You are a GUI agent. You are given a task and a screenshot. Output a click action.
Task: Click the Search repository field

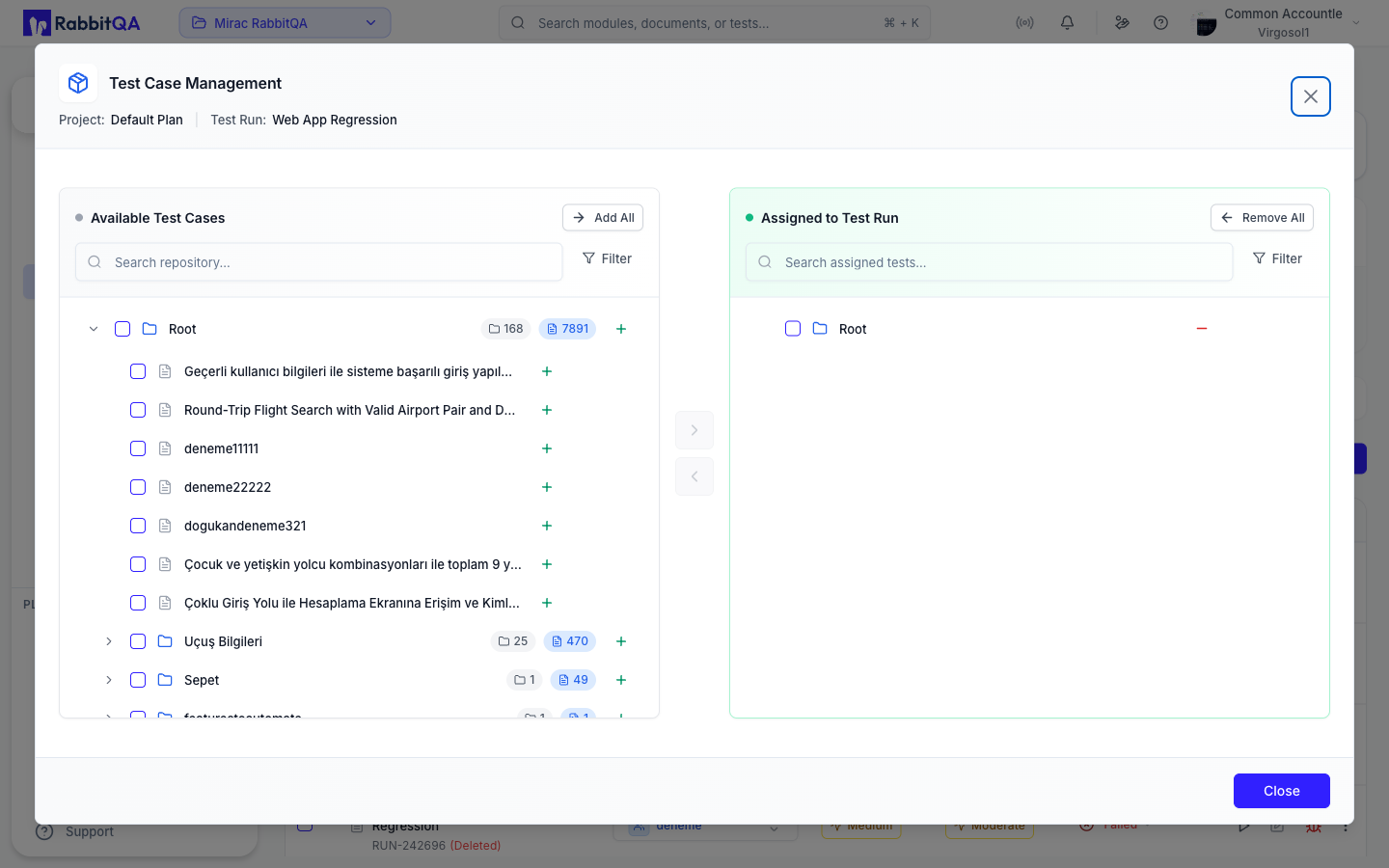pos(319,262)
